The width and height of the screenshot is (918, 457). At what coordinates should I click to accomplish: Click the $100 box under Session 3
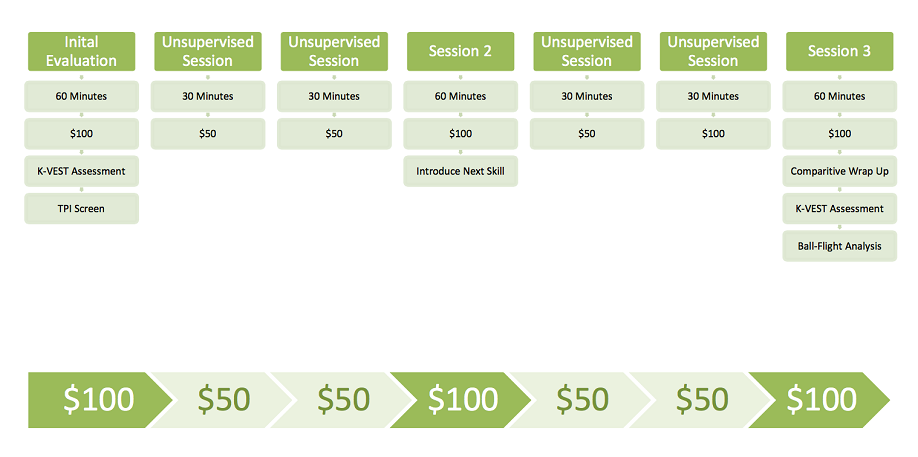[x=839, y=133]
